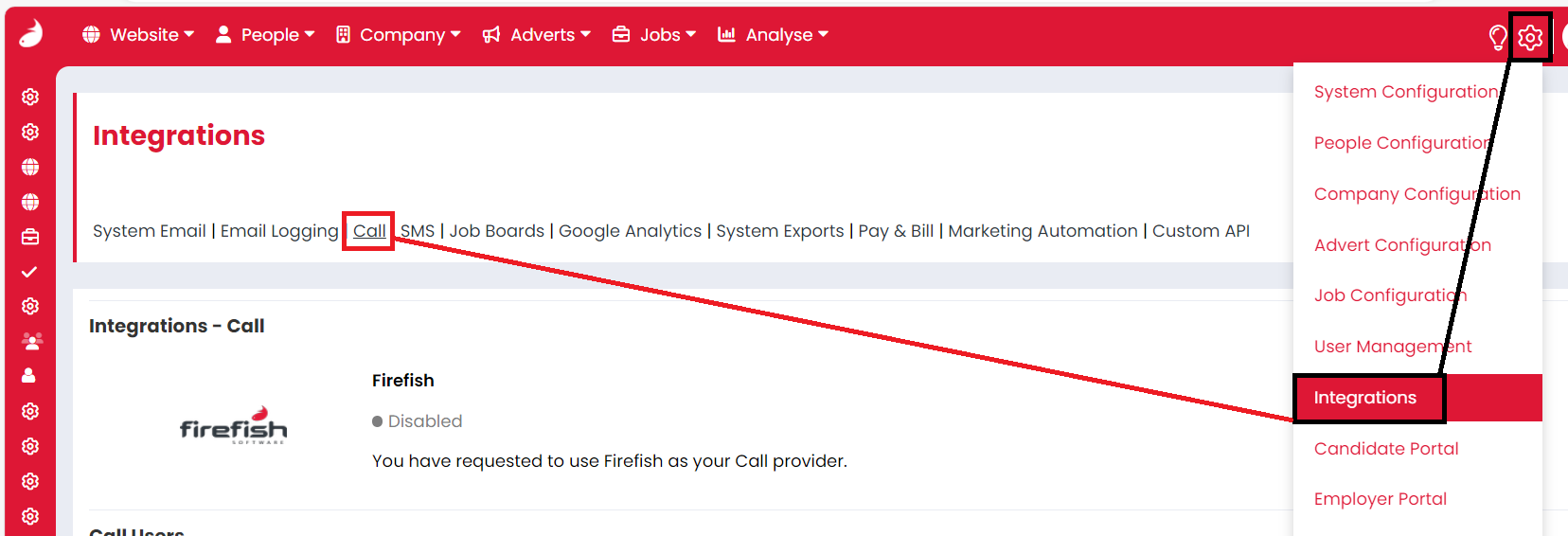The height and width of the screenshot is (536, 1568).
Task: Select the checkmark icon in left sidebar
Action: (x=30, y=272)
